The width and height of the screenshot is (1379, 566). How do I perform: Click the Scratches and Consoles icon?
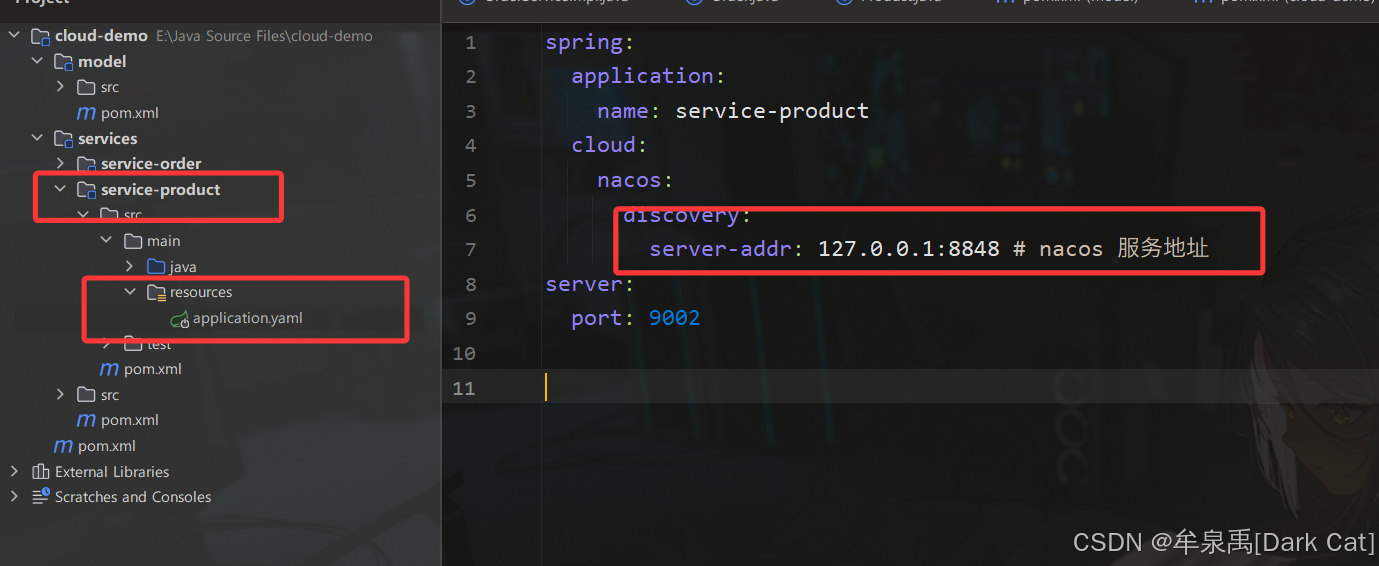coord(41,497)
